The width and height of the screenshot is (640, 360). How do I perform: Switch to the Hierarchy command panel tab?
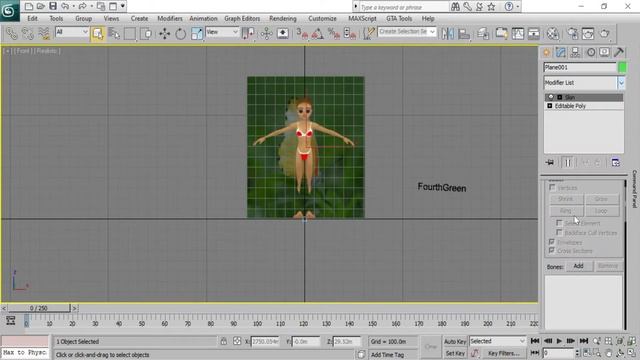click(x=576, y=52)
